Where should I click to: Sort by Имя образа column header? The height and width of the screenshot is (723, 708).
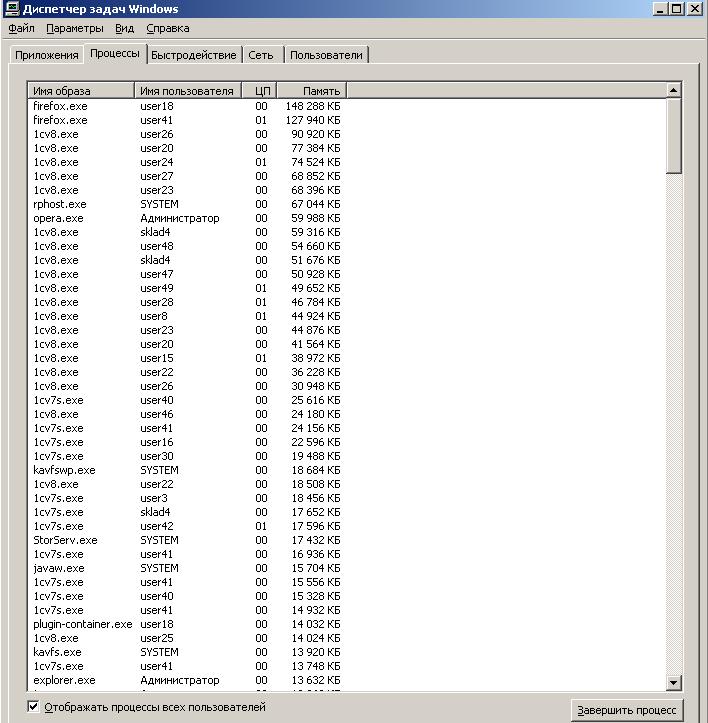[81, 91]
